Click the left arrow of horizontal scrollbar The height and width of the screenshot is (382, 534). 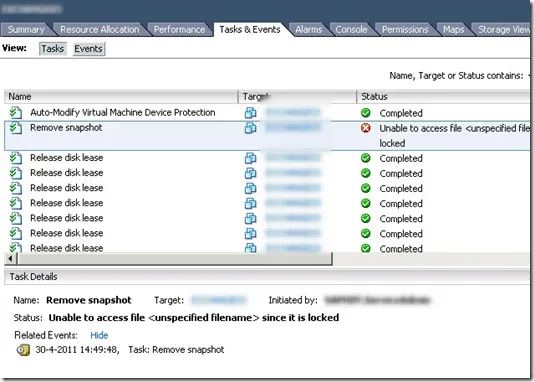(x=10, y=259)
